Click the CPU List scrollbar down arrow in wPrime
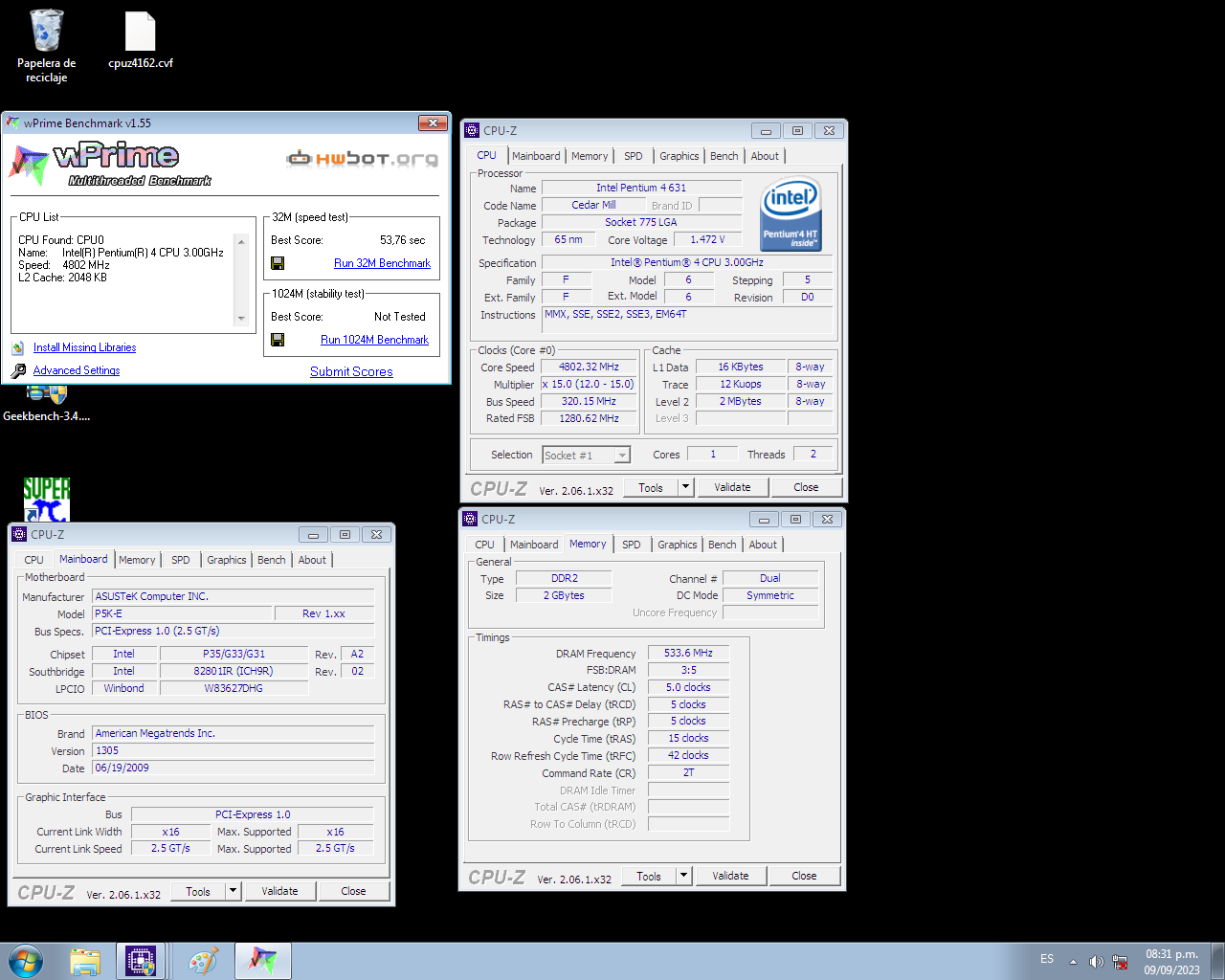Screen dimensions: 1225x980 [x=241, y=319]
